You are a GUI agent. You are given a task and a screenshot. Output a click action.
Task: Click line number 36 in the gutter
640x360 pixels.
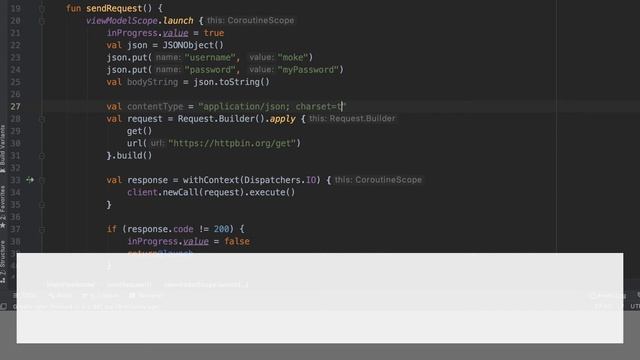[x=15, y=217]
